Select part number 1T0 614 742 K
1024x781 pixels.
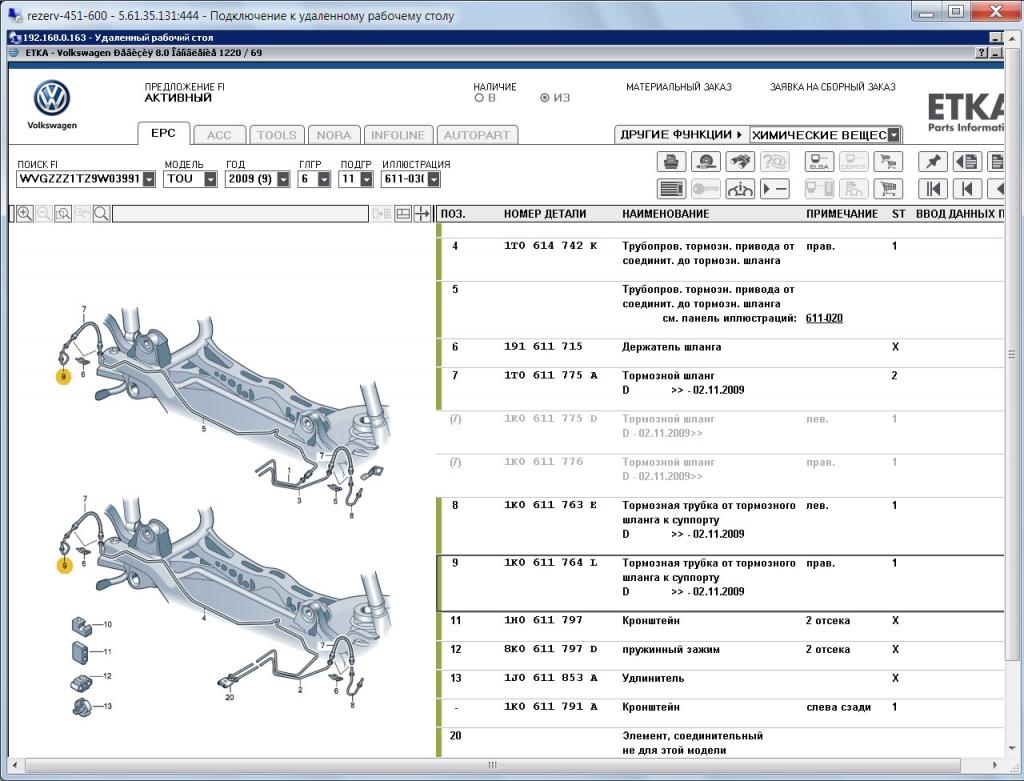[x=550, y=246]
